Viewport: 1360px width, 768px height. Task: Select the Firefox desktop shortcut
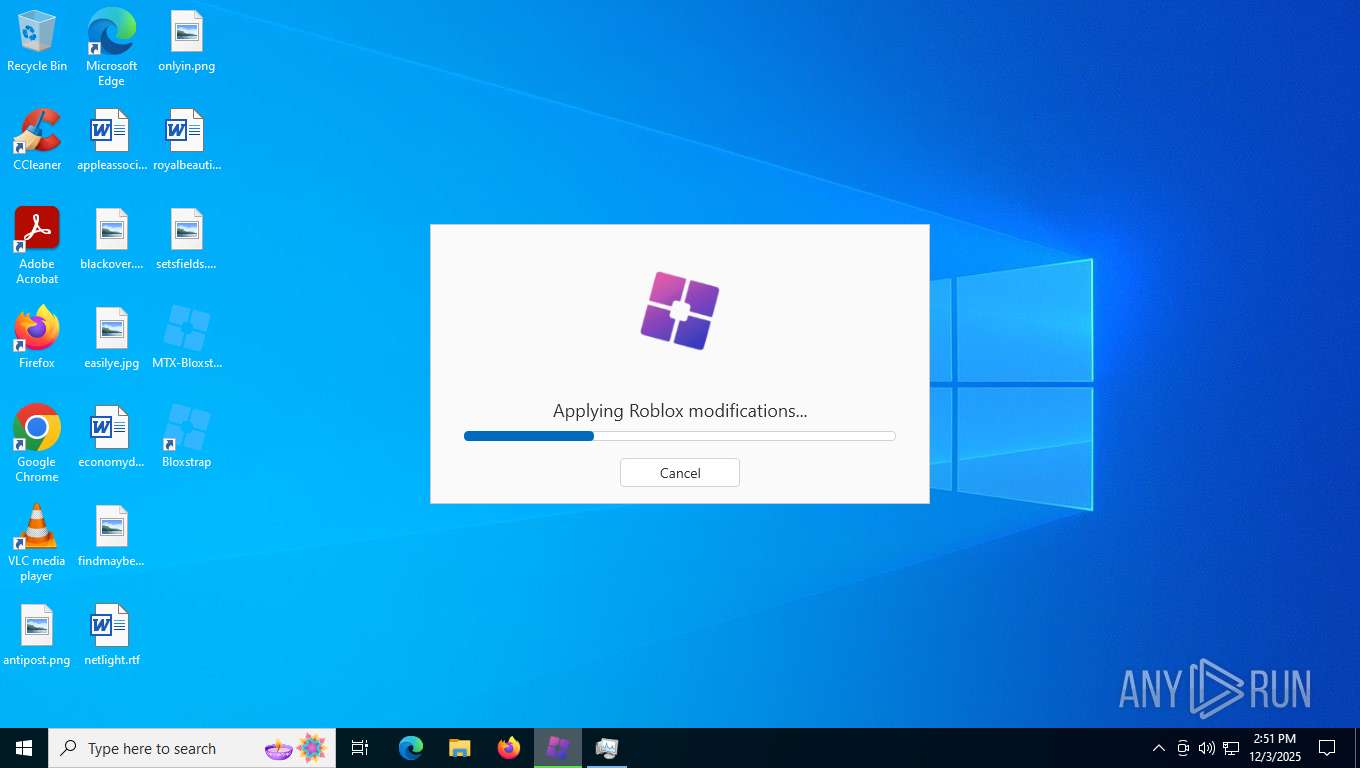pyautogui.click(x=37, y=338)
